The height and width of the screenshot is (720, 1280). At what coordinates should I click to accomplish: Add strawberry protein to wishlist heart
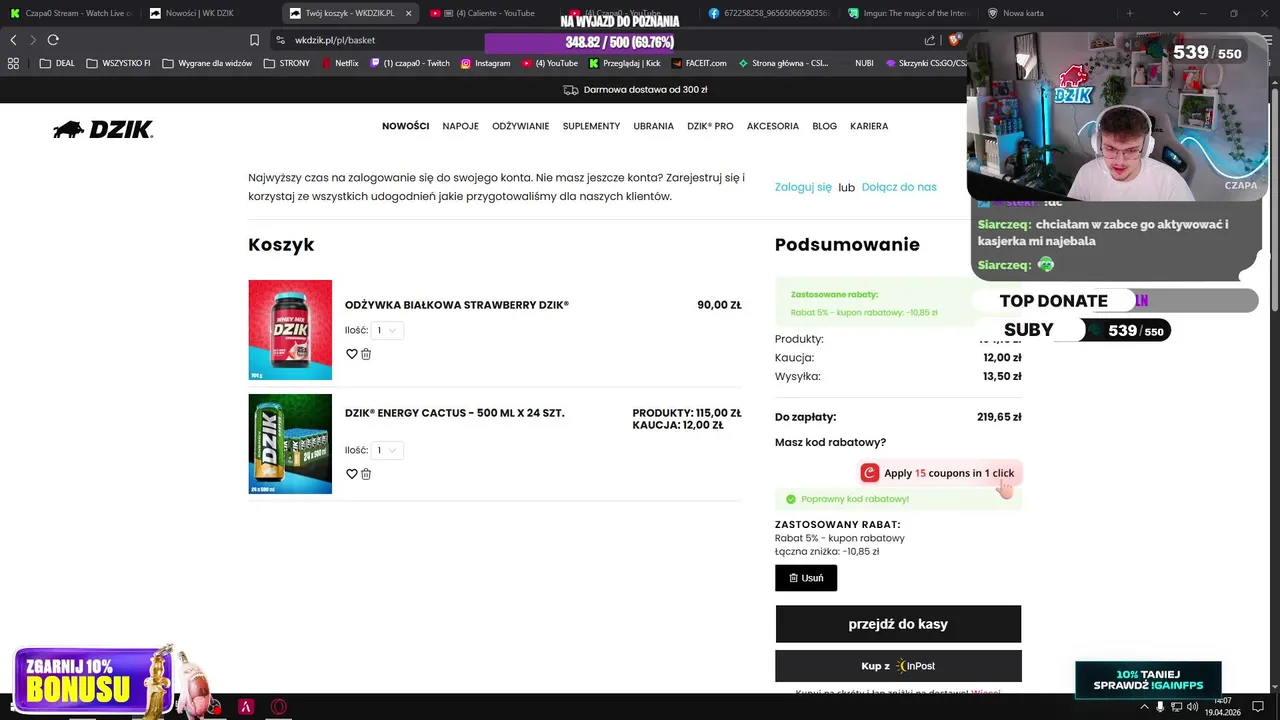(x=351, y=354)
